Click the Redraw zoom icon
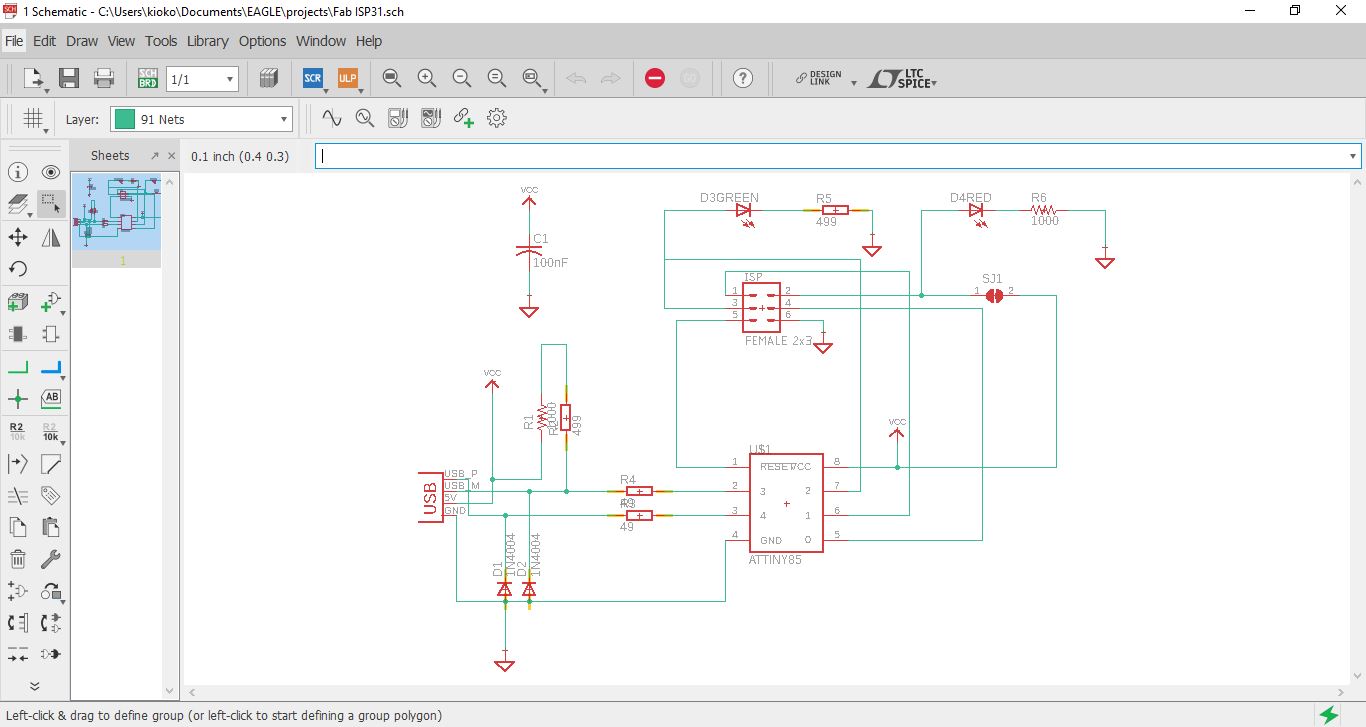The width and height of the screenshot is (1366, 727). (497, 78)
